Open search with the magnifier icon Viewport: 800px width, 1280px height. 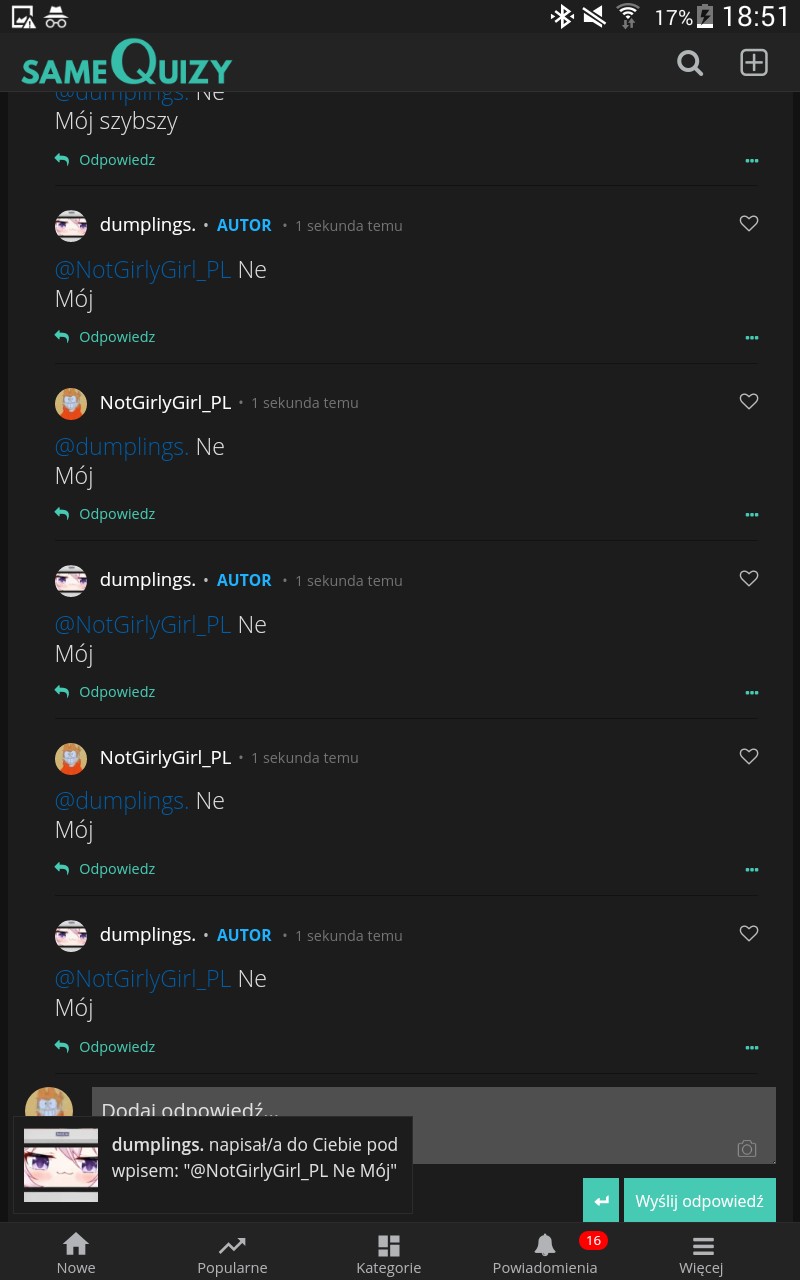click(x=690, y=63)
